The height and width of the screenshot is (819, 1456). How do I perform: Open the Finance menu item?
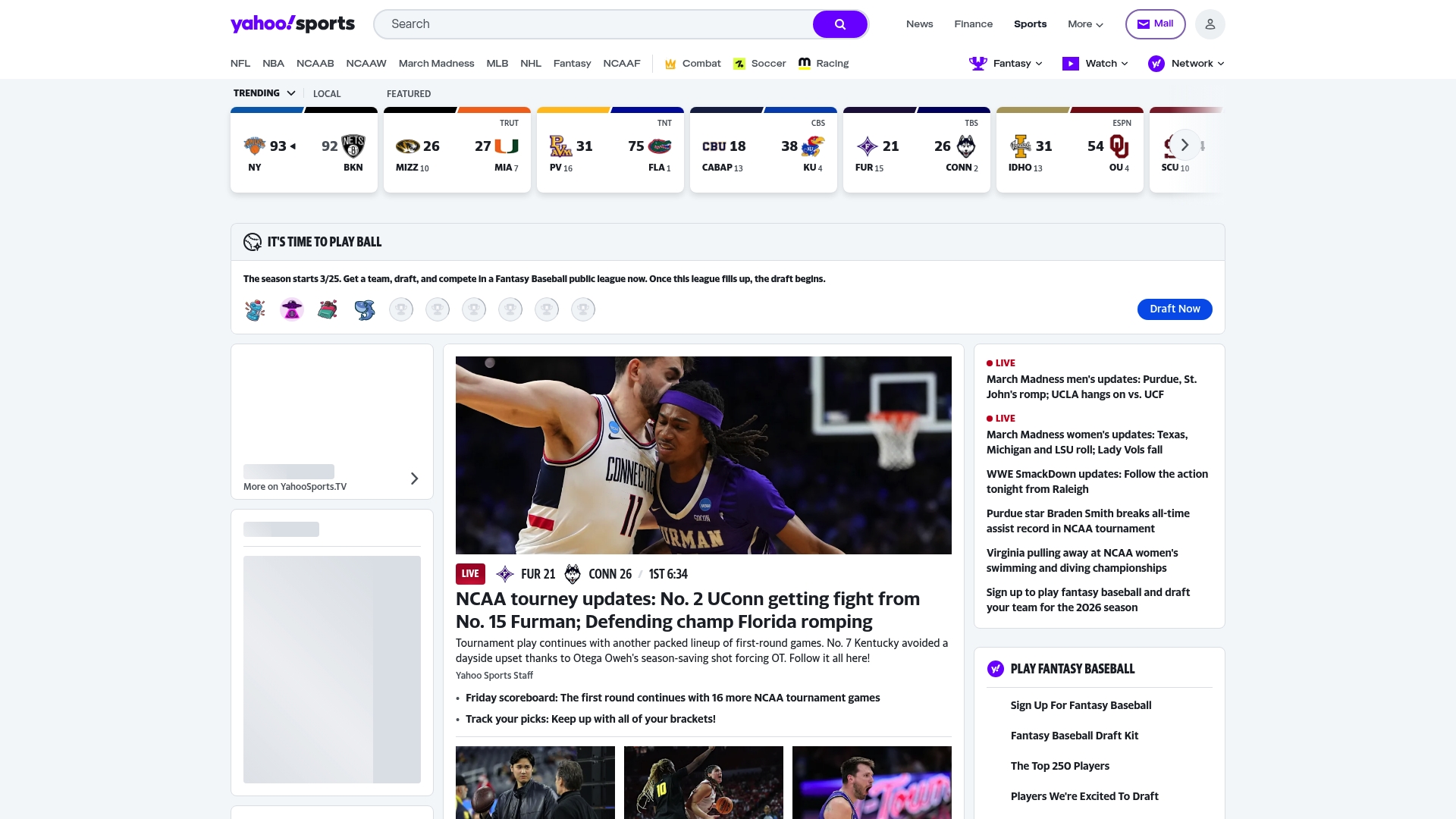tap(973, 24)
